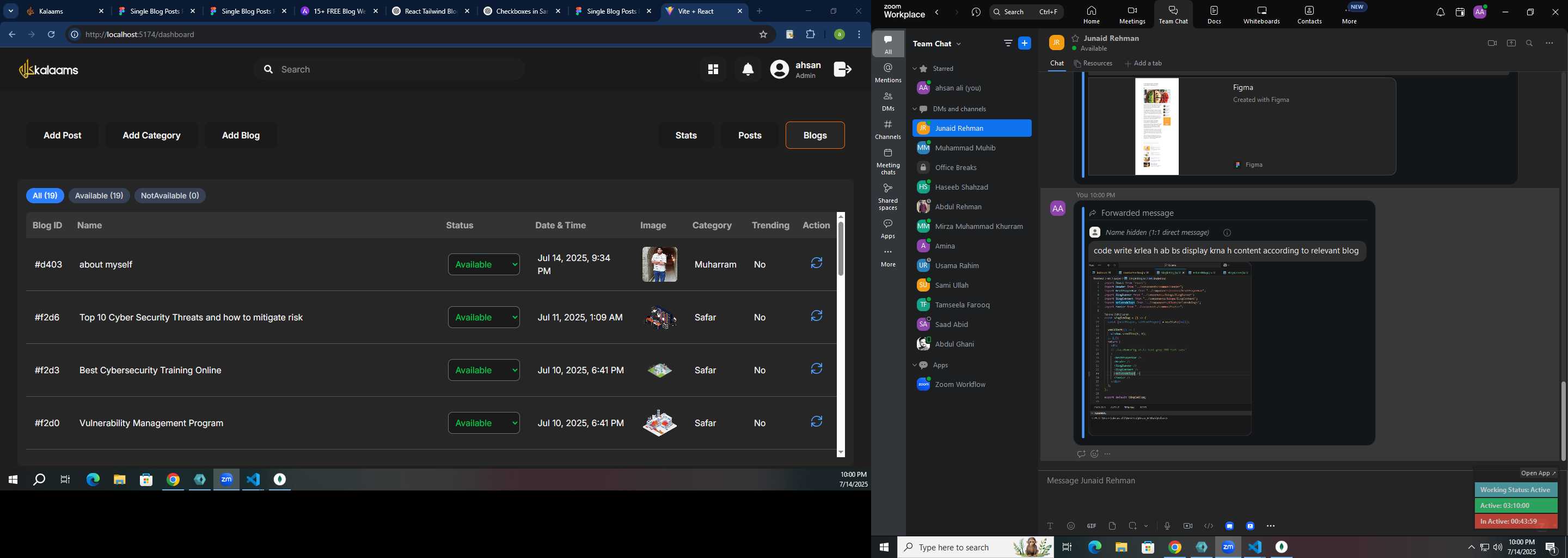
Task: Filter the Team Chat list
Action: point(1008,43)
